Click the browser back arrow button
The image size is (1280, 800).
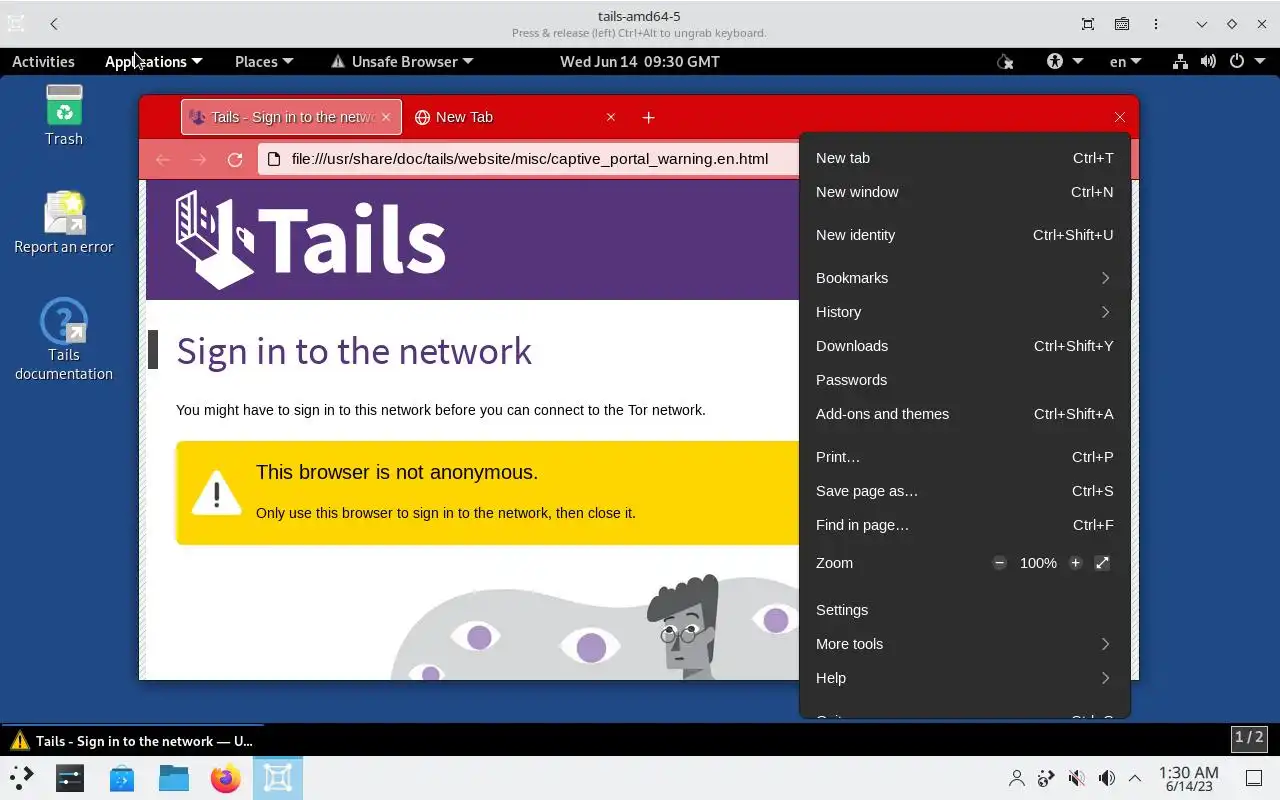163,160
